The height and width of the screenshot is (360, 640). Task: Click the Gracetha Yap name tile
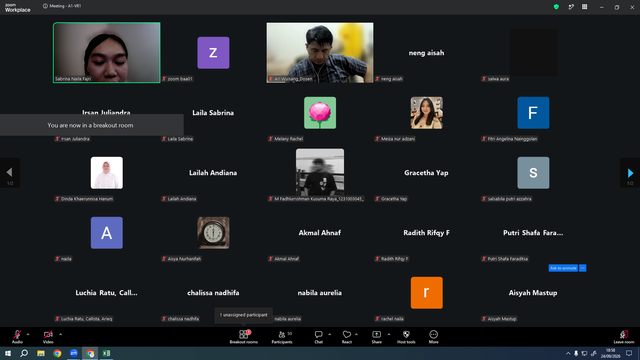click(x=427, y=173)
